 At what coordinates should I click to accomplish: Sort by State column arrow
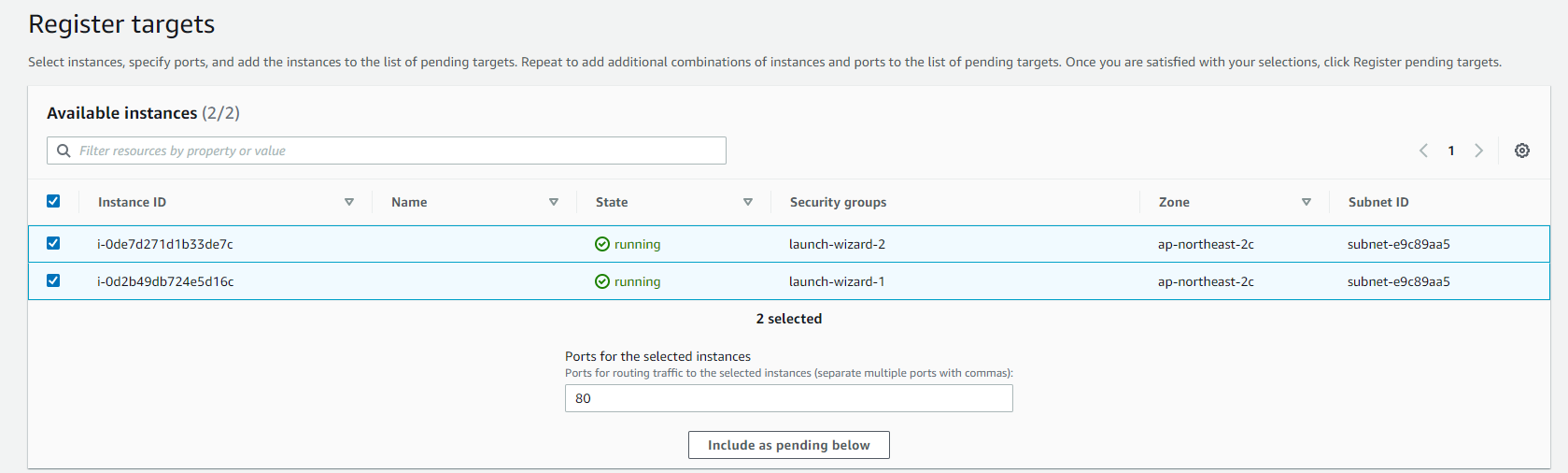coord(748,202)
